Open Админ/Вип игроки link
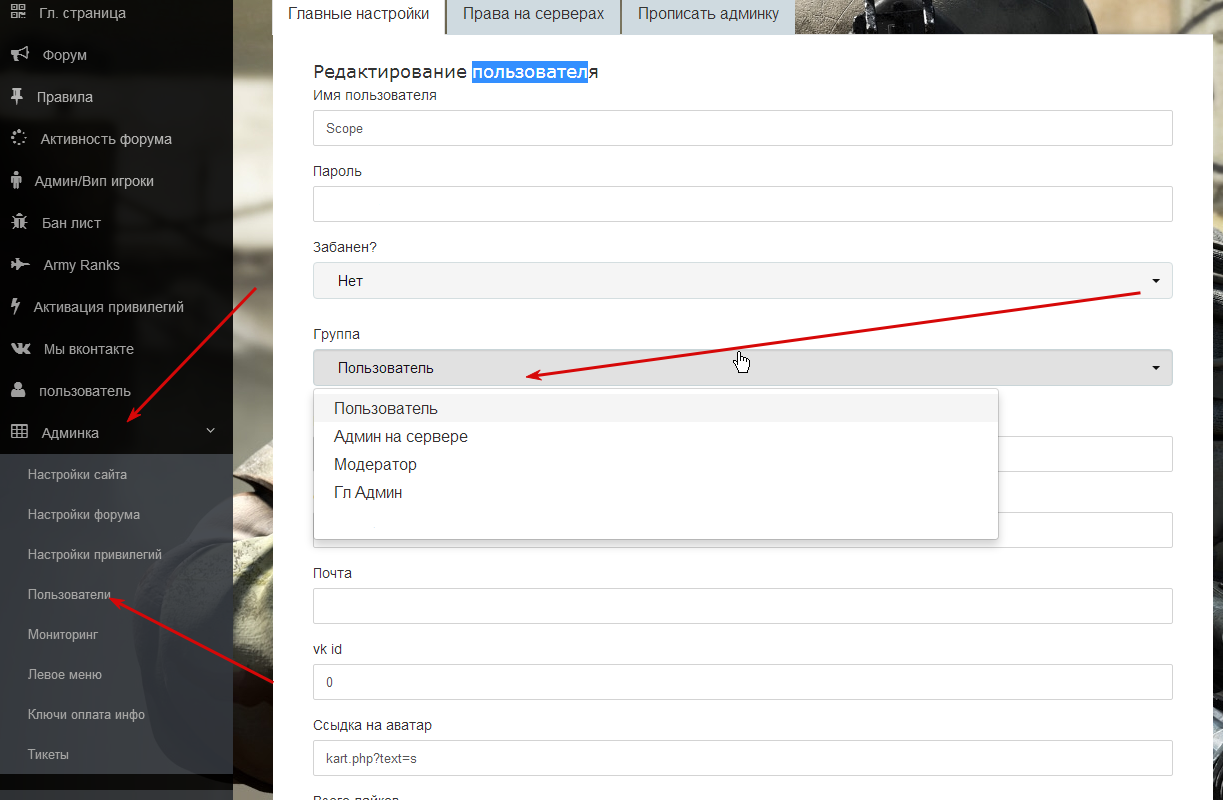Screen dimensions: 1223x800 coord(94,181)
